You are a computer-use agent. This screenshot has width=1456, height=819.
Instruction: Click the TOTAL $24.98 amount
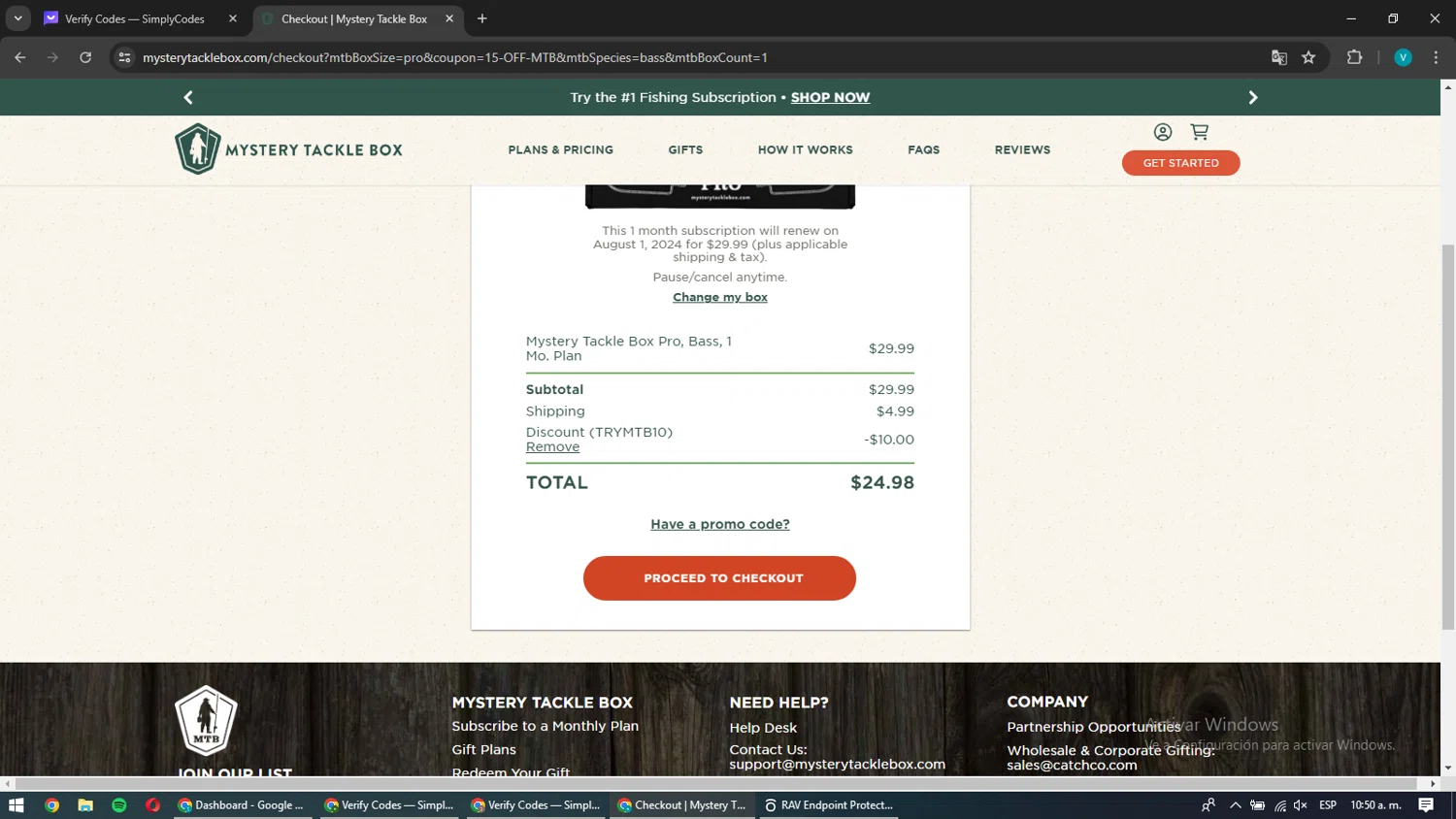coord(882,482)
